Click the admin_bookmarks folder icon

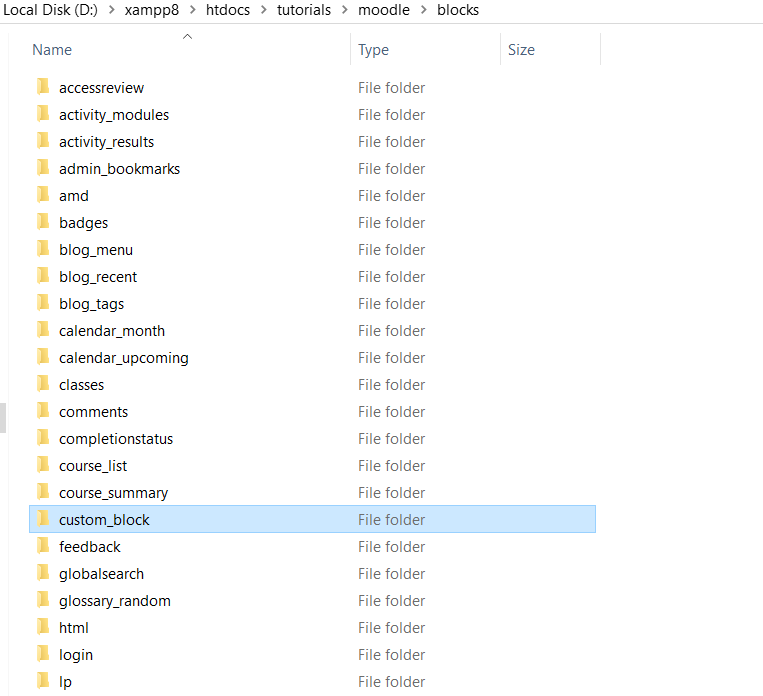43,167
